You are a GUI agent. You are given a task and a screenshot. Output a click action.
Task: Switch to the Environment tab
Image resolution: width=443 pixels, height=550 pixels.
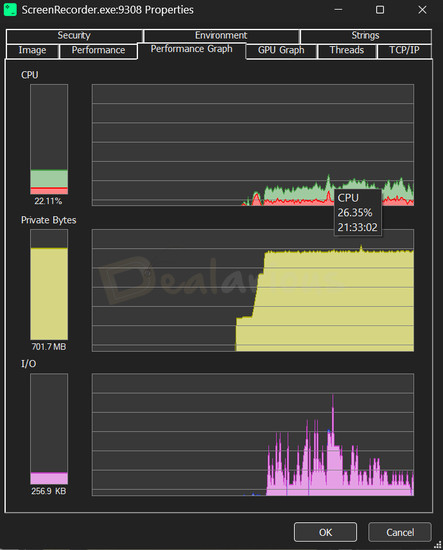coord(221,36)
